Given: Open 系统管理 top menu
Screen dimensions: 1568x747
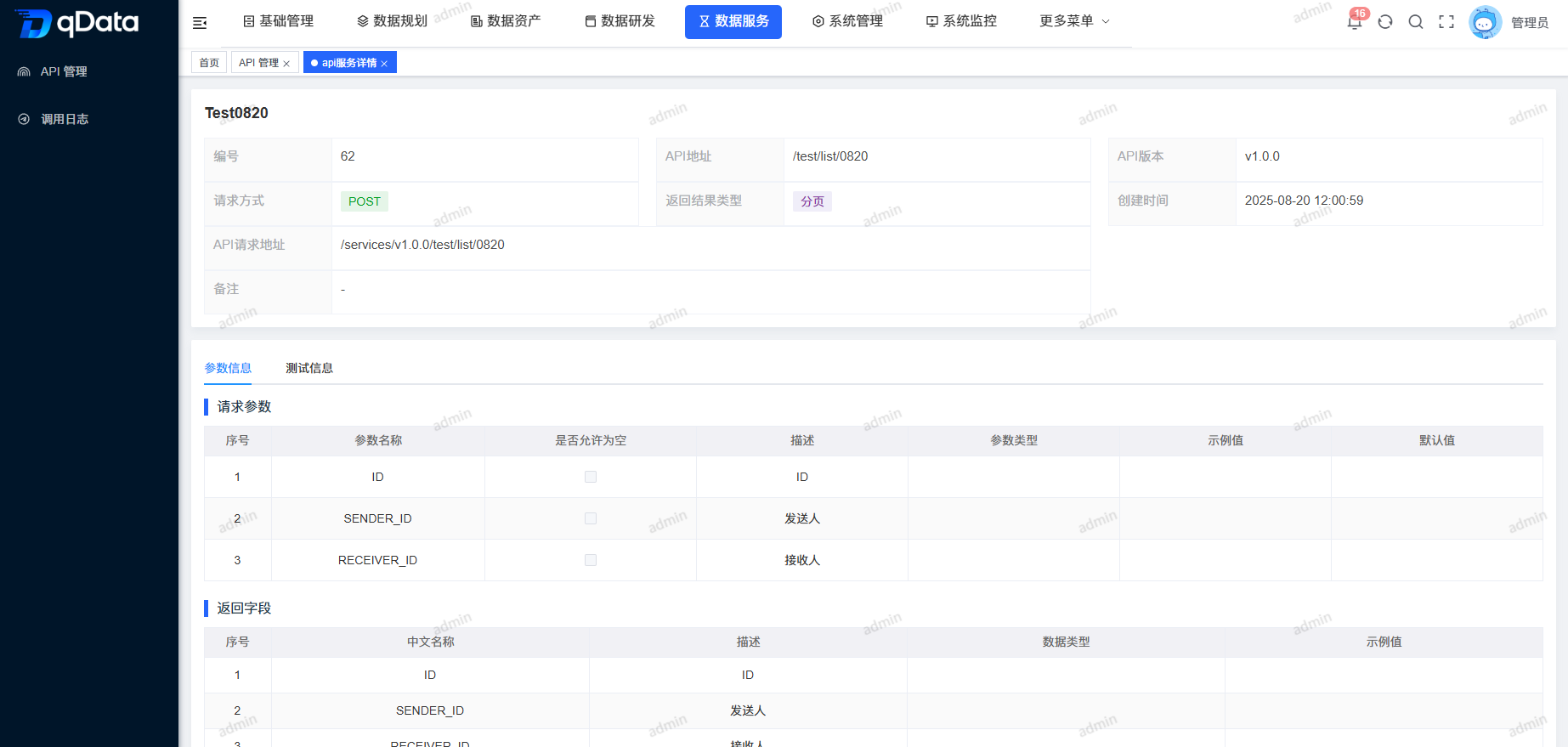Looking at the screenshot, I should click(x=847, y=21).
